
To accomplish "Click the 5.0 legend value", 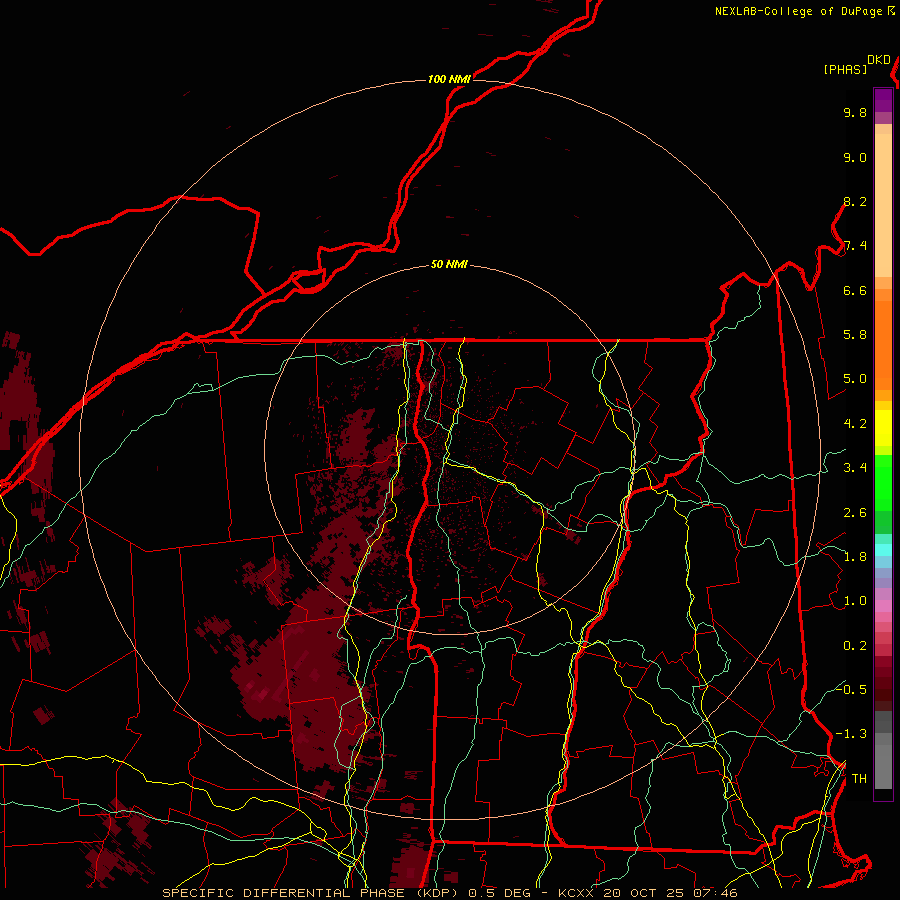I will (x=855, y=379).
